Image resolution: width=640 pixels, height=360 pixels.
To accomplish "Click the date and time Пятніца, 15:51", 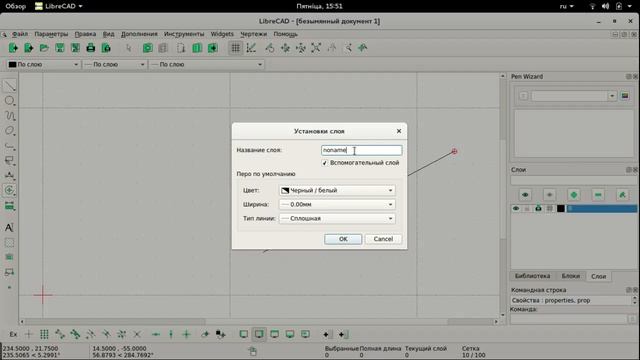I will (x=320, y=6).
